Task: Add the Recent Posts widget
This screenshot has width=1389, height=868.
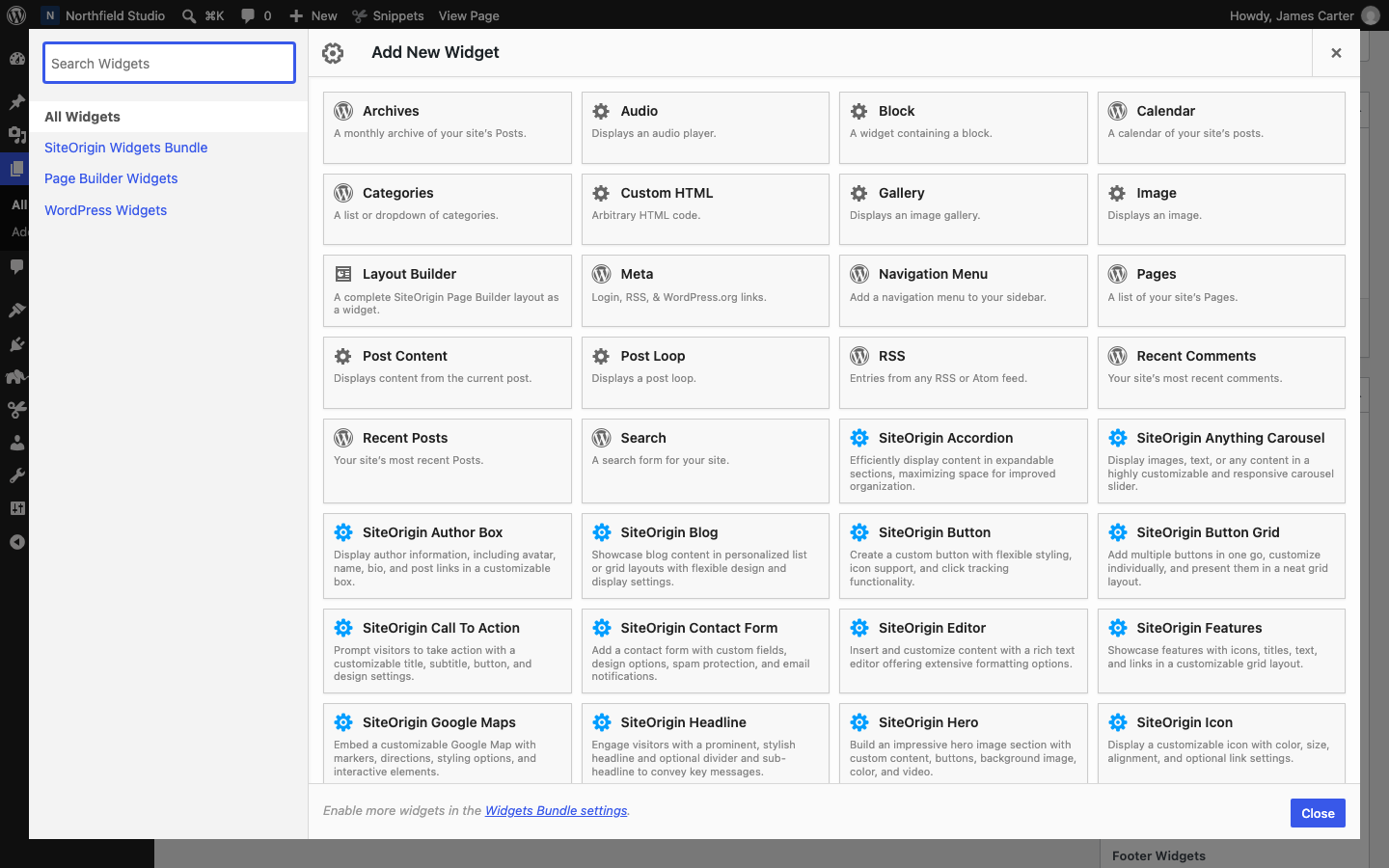Action: (x=448, y=461)
